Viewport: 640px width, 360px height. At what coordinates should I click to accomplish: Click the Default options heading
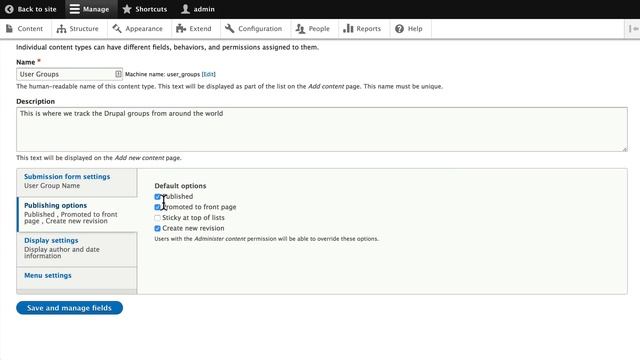pyautogui.click(x=180, y=186)
